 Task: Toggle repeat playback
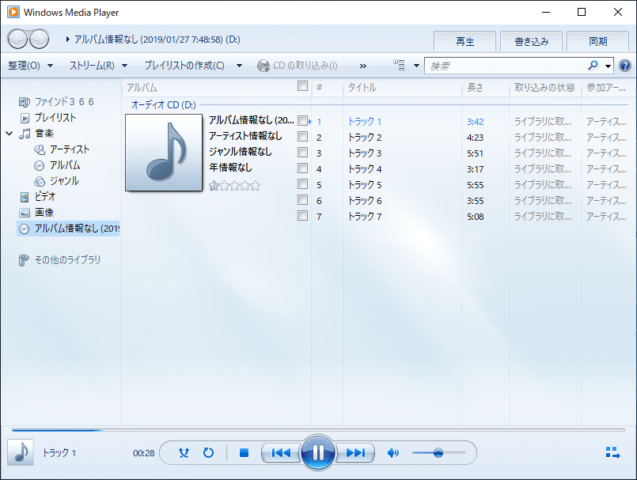[x=208, y=452]
